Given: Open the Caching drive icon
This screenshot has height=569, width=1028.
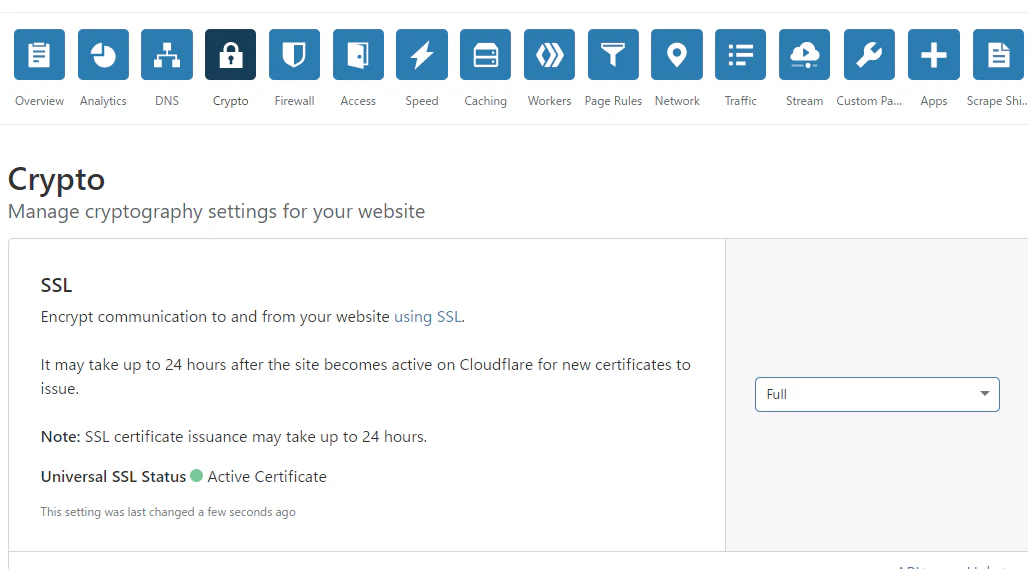Looking at the screenshot, I should tap(485, 54).
